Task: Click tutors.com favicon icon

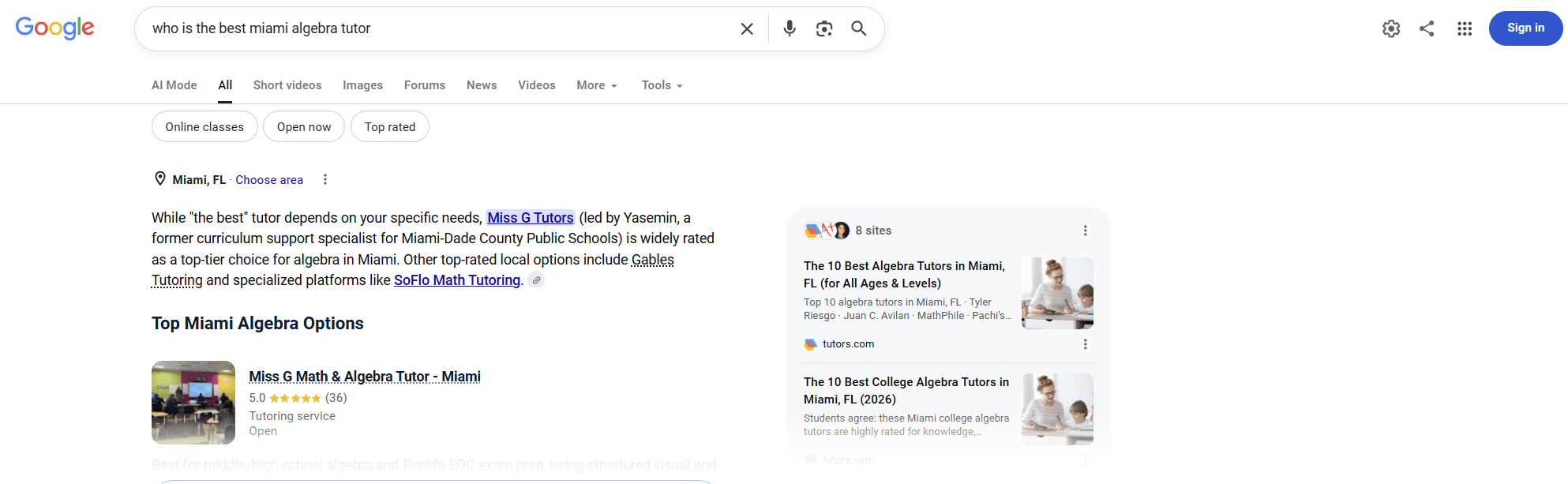Action: pos(810,344)
